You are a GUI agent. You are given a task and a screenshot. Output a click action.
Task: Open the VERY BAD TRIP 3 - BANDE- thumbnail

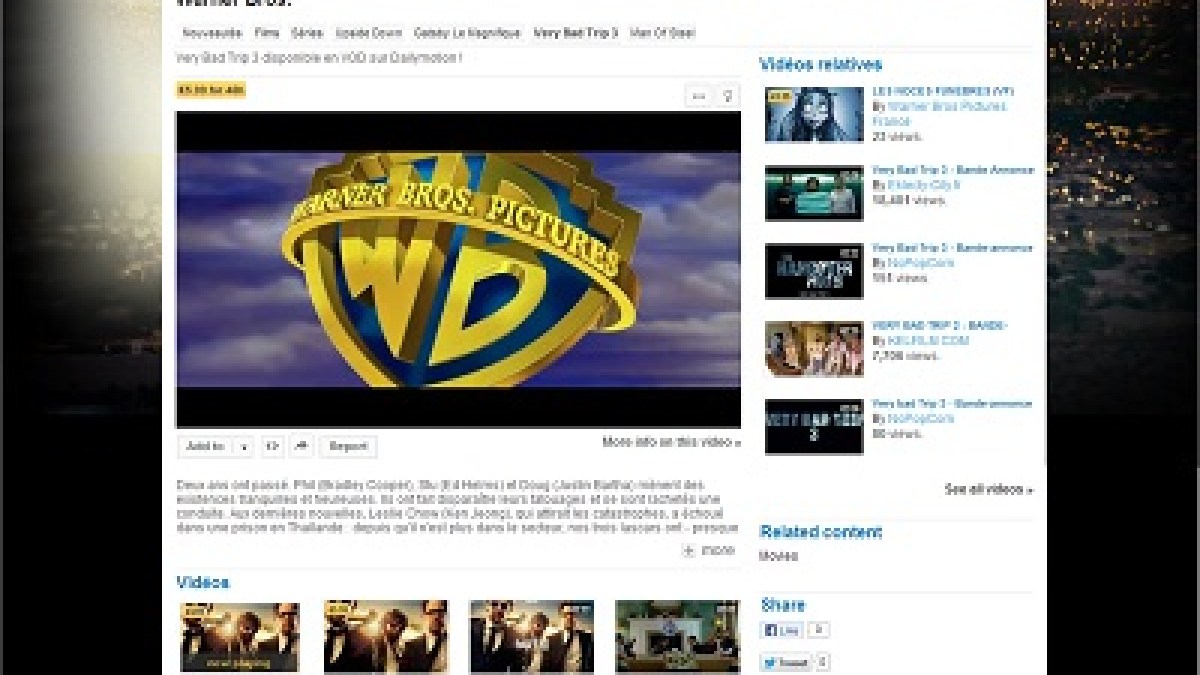(x=814, y=349)
